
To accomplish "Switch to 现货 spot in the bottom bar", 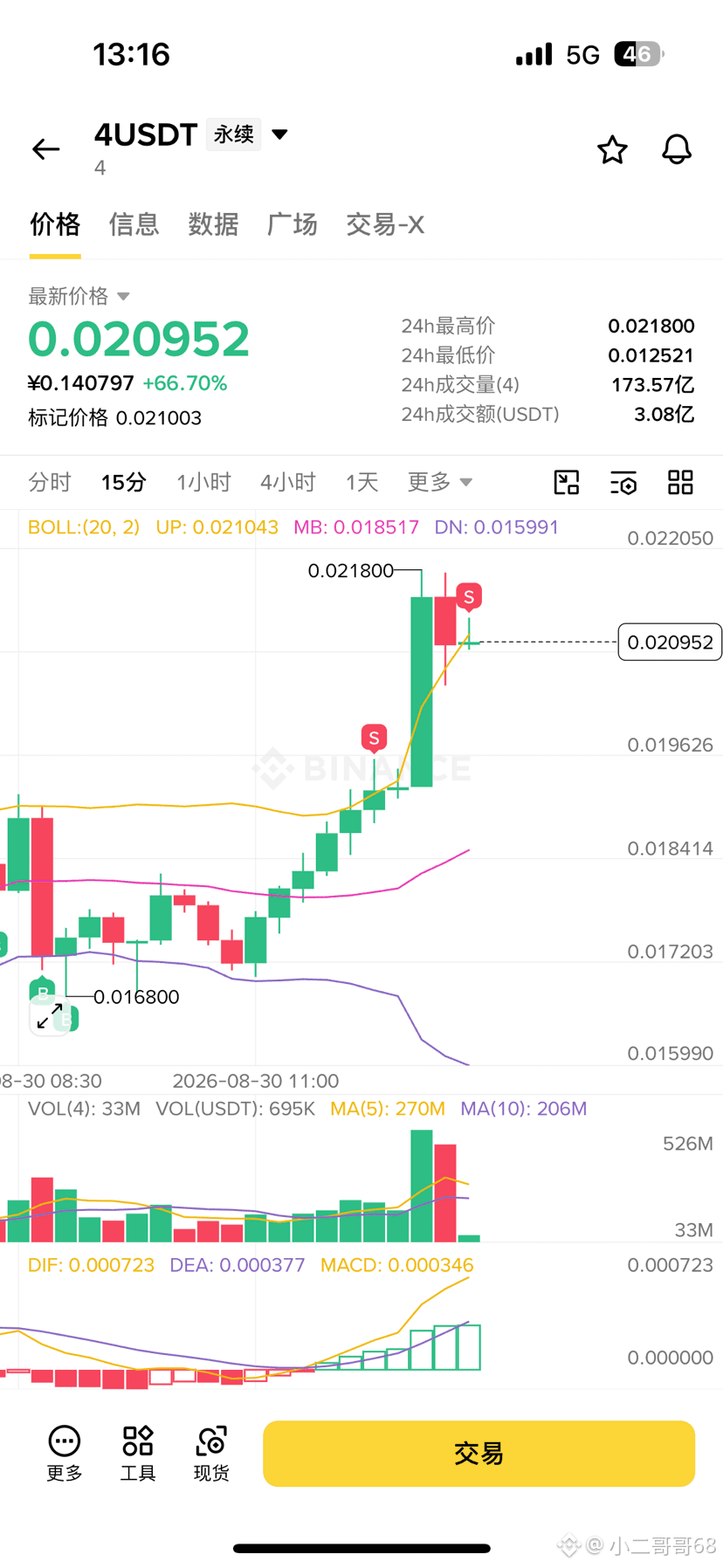I will [211, 1454].
